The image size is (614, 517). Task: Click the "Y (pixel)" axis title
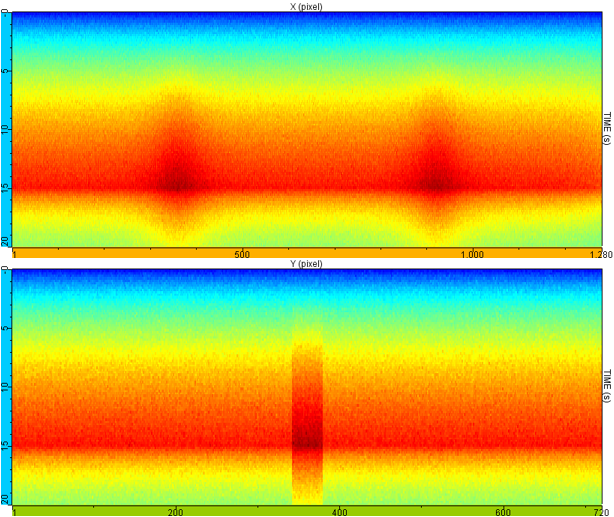(x=306, y=264)
